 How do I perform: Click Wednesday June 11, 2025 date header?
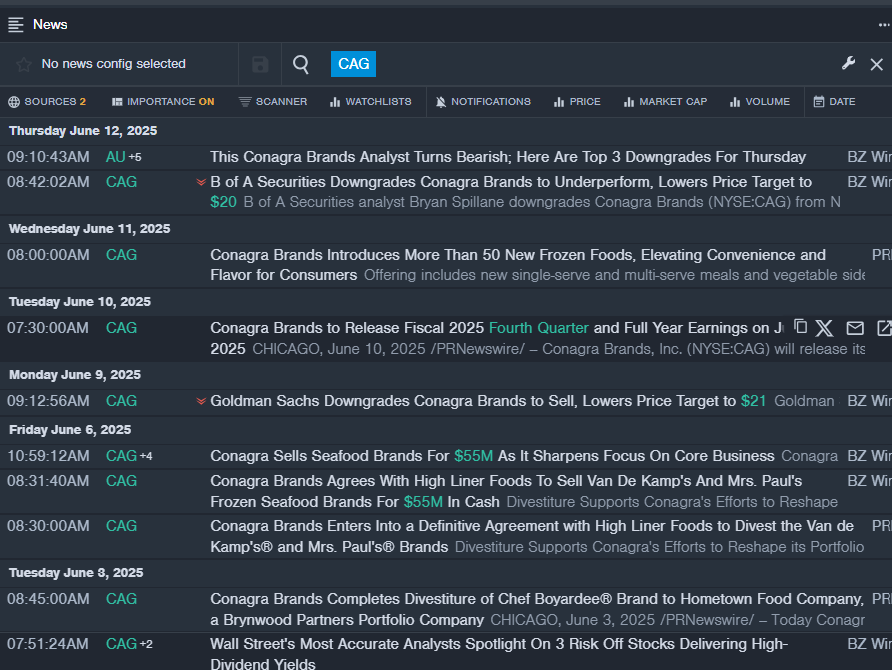click(89, 229)
